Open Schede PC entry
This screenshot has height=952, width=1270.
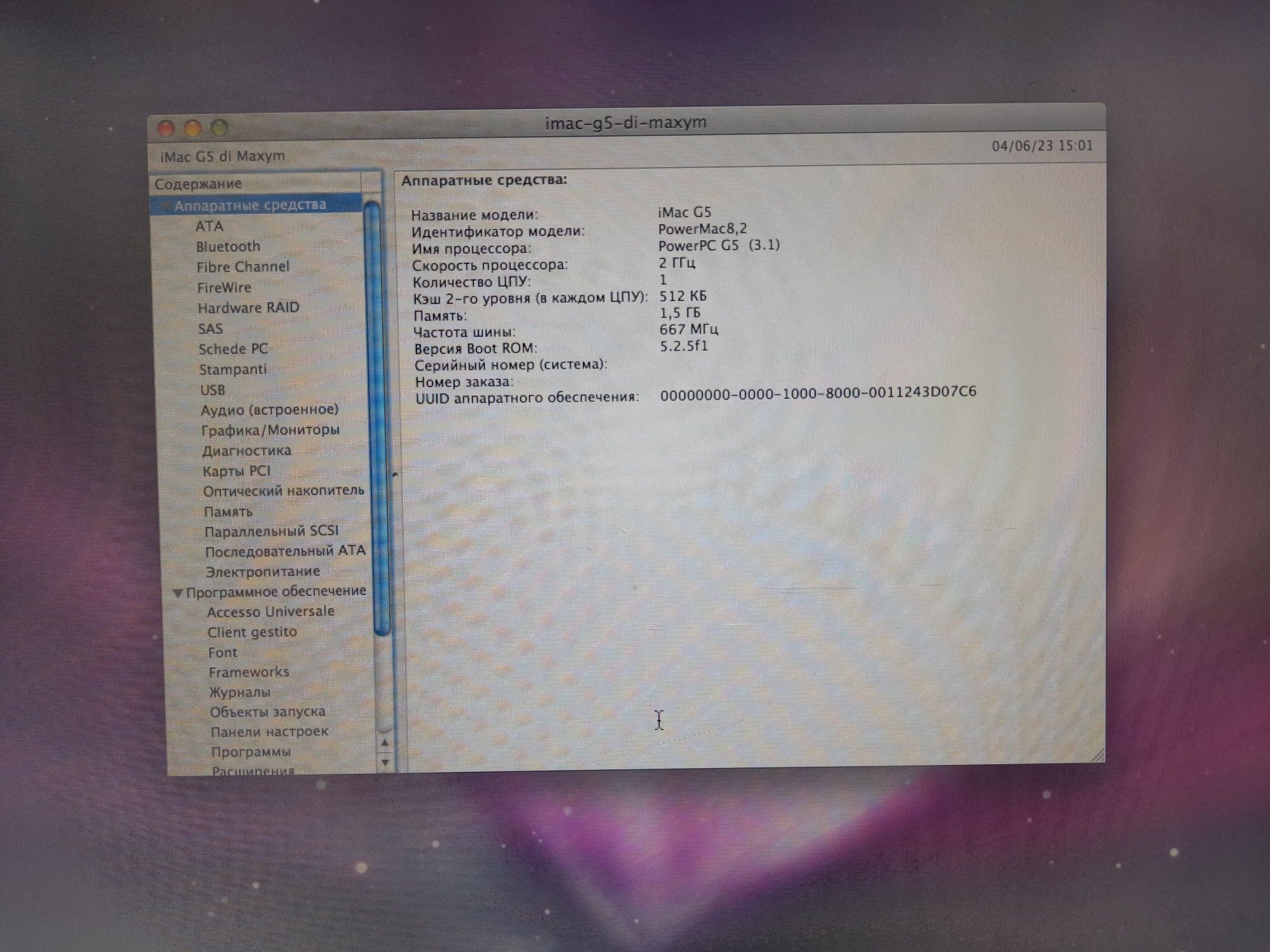(233, 349)
